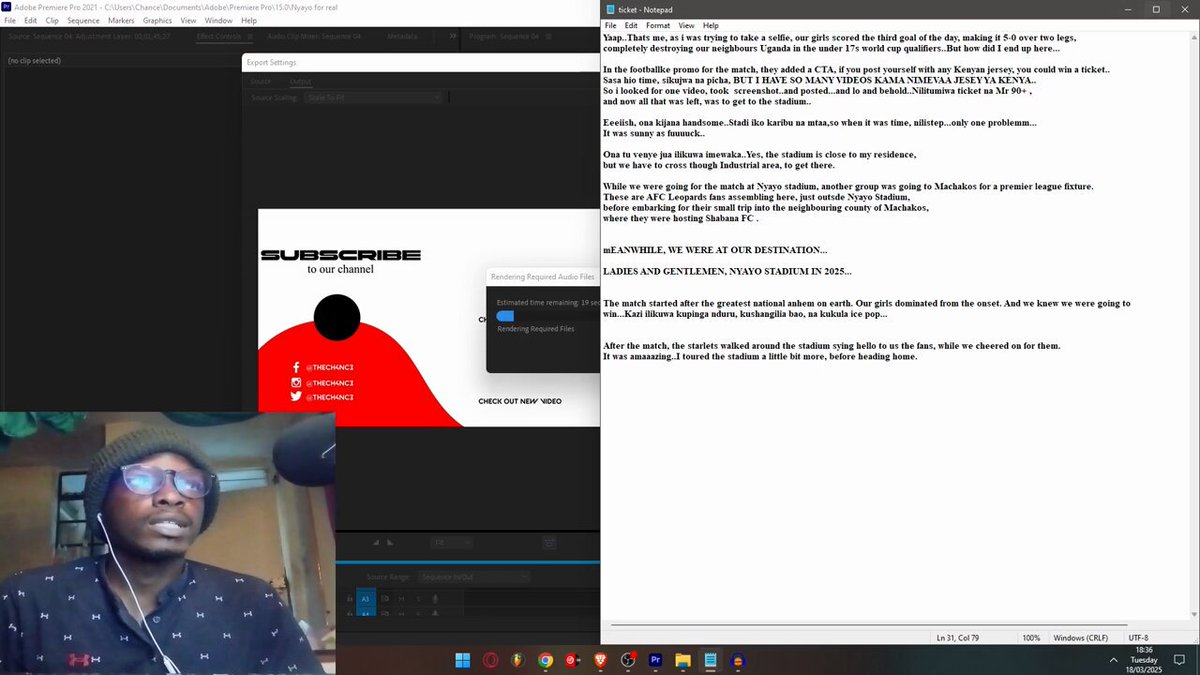Show overflow panels with double chevron
1200x675 pixels.
(453, 36)
